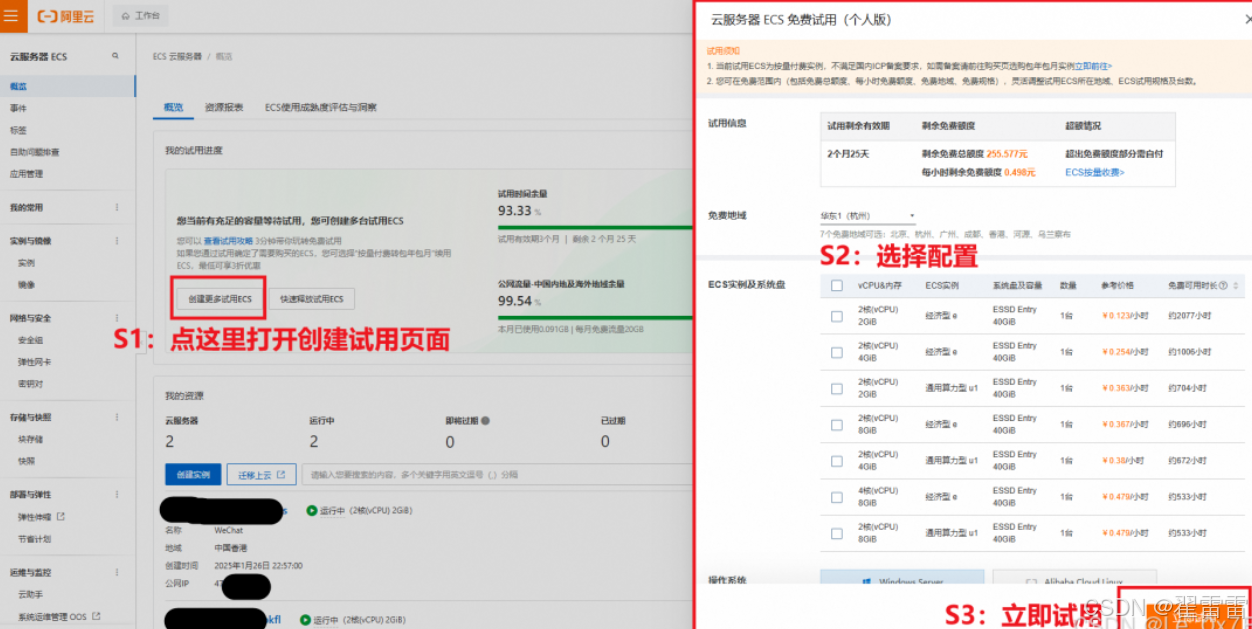This screenshot has height=629, width=1252.
Task: Click the 快速释放试用ECS button
Action: click(x=311, y=299)
